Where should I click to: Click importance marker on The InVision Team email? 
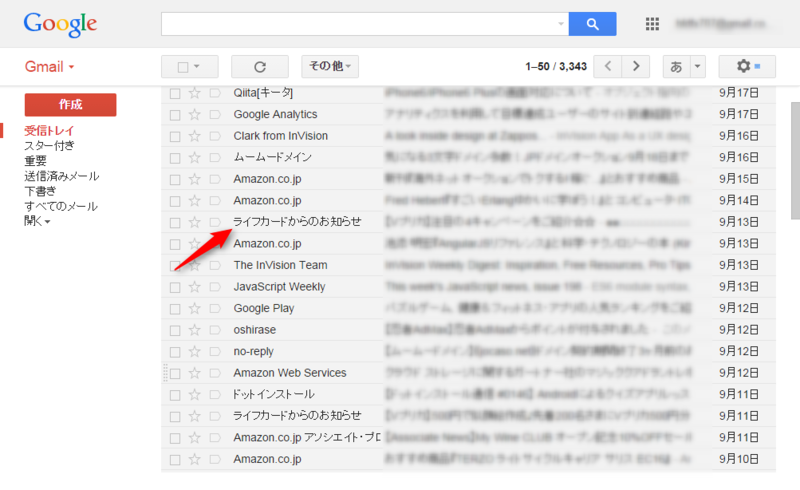pos(215,265)
